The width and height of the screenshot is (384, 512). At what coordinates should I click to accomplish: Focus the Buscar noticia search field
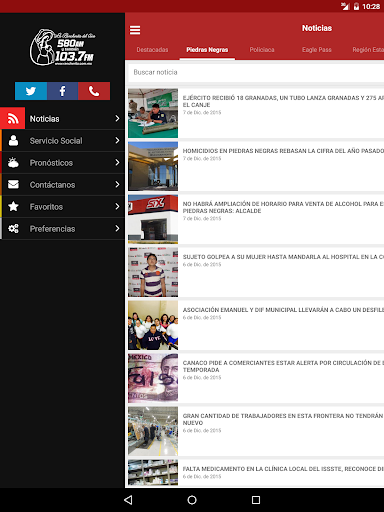(256, 72)
